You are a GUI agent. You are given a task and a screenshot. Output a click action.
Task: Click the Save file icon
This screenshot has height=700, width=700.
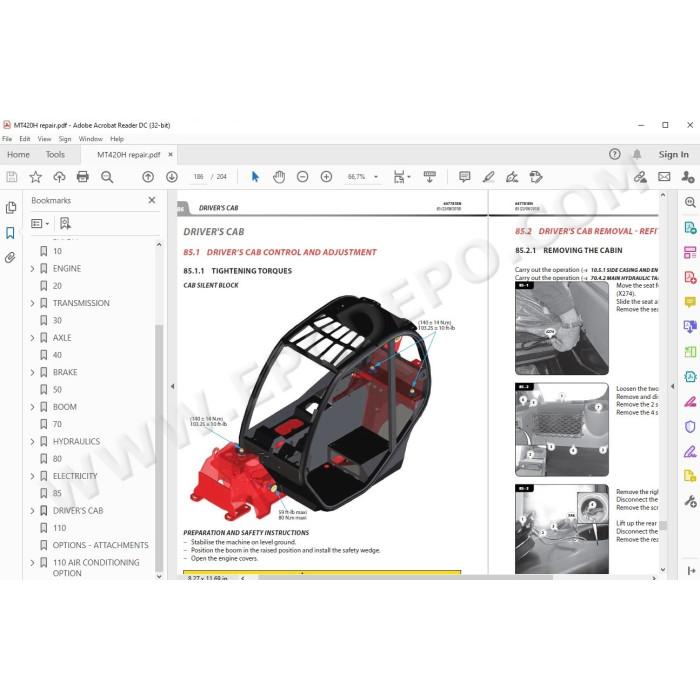coord(12,177)
